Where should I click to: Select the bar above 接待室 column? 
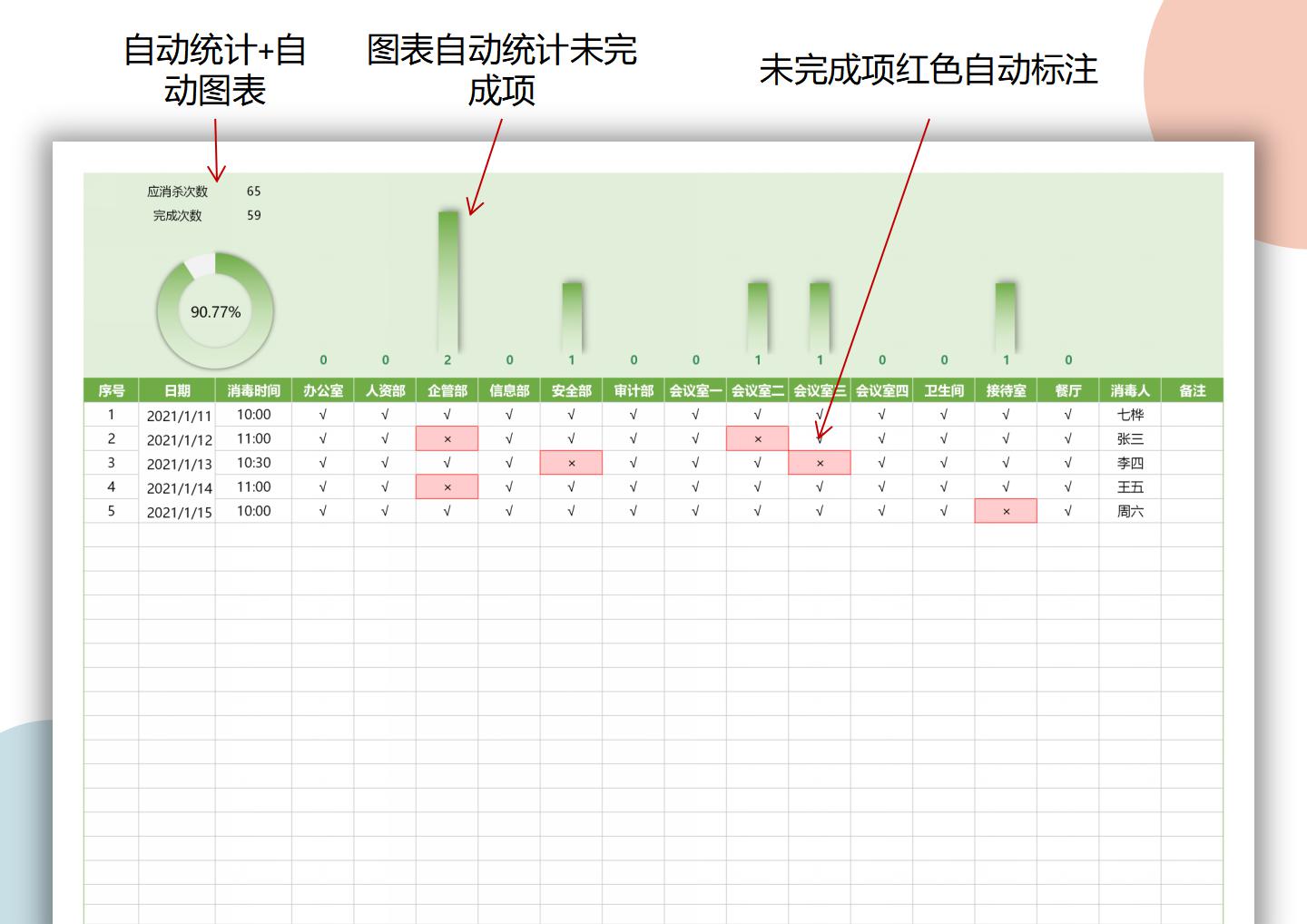pyautogui.click(x=1006, y=317)
